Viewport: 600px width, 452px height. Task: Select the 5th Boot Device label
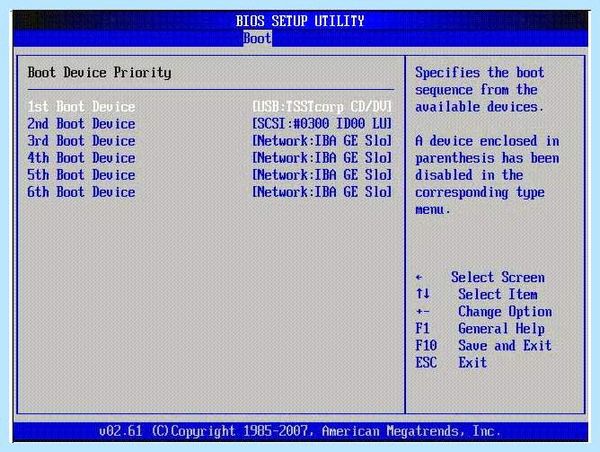click(x=81, y=175)
